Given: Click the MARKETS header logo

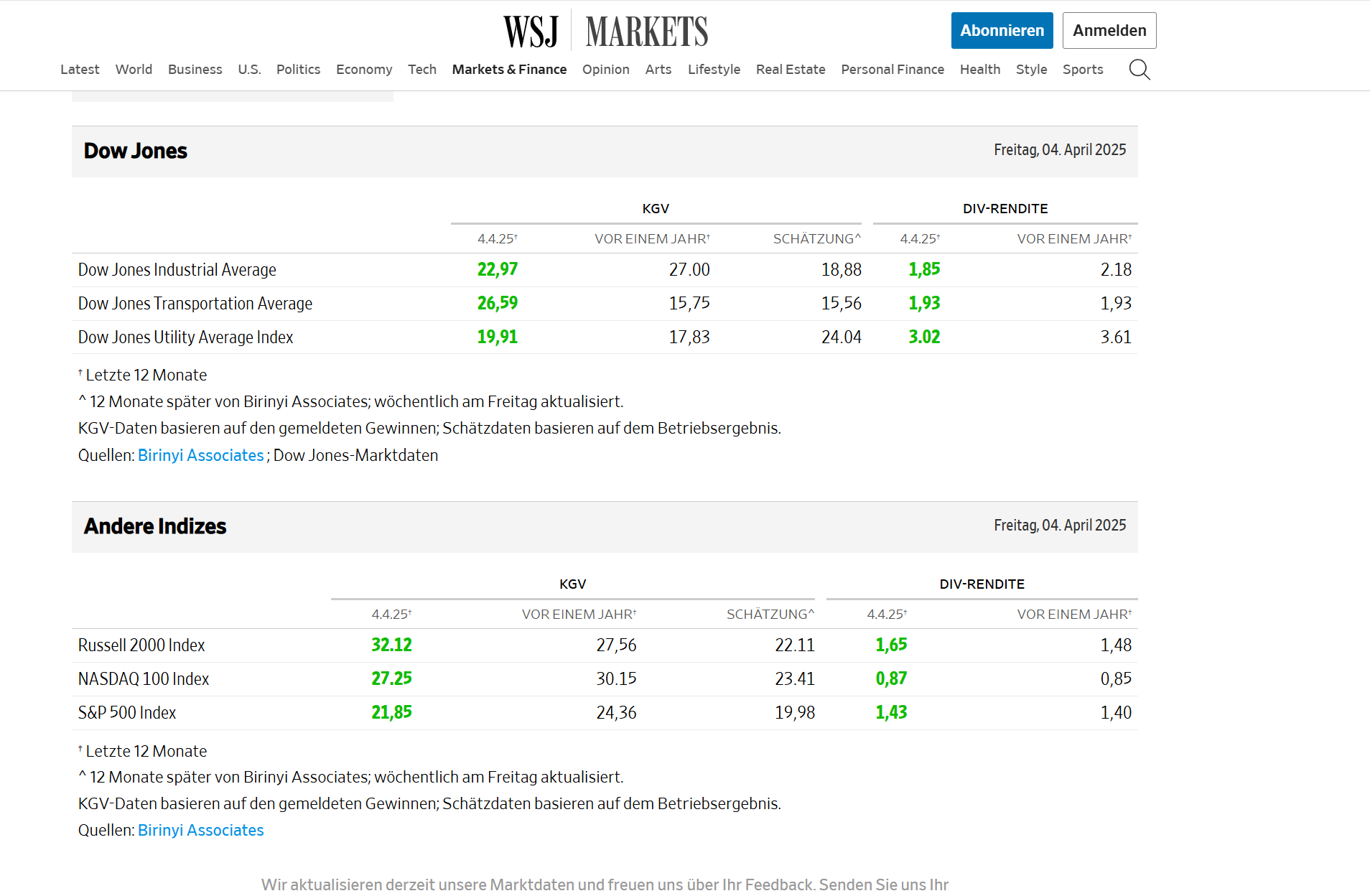Looking at the screenshot, I should pyautogui.click(x=646, y=32).
